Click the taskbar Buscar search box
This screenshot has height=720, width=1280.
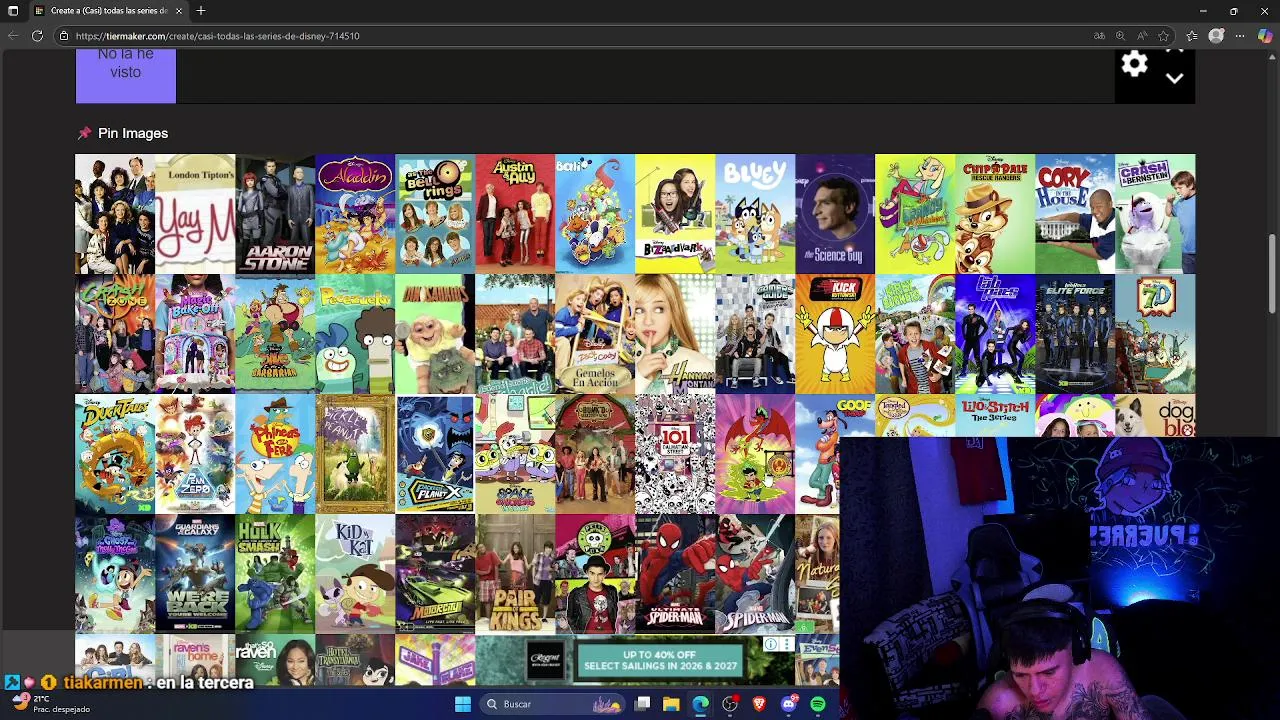[x=550, y=704]
